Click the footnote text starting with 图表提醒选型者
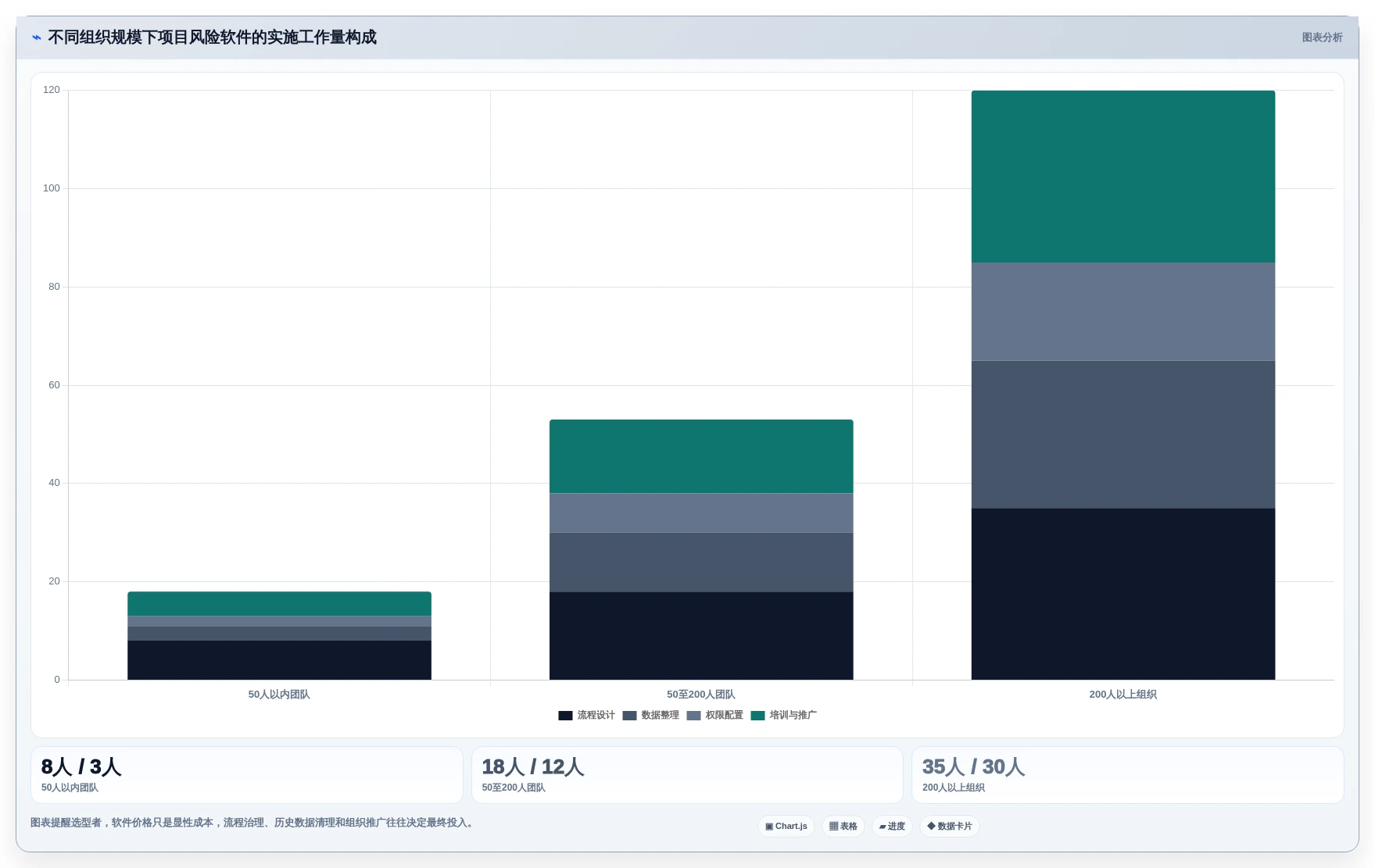 (x=254, y=823)
